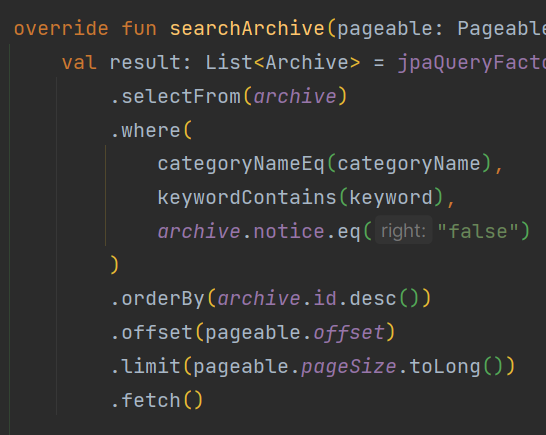
Task: Click the pageSize property
Action: [x=349, y=367]
